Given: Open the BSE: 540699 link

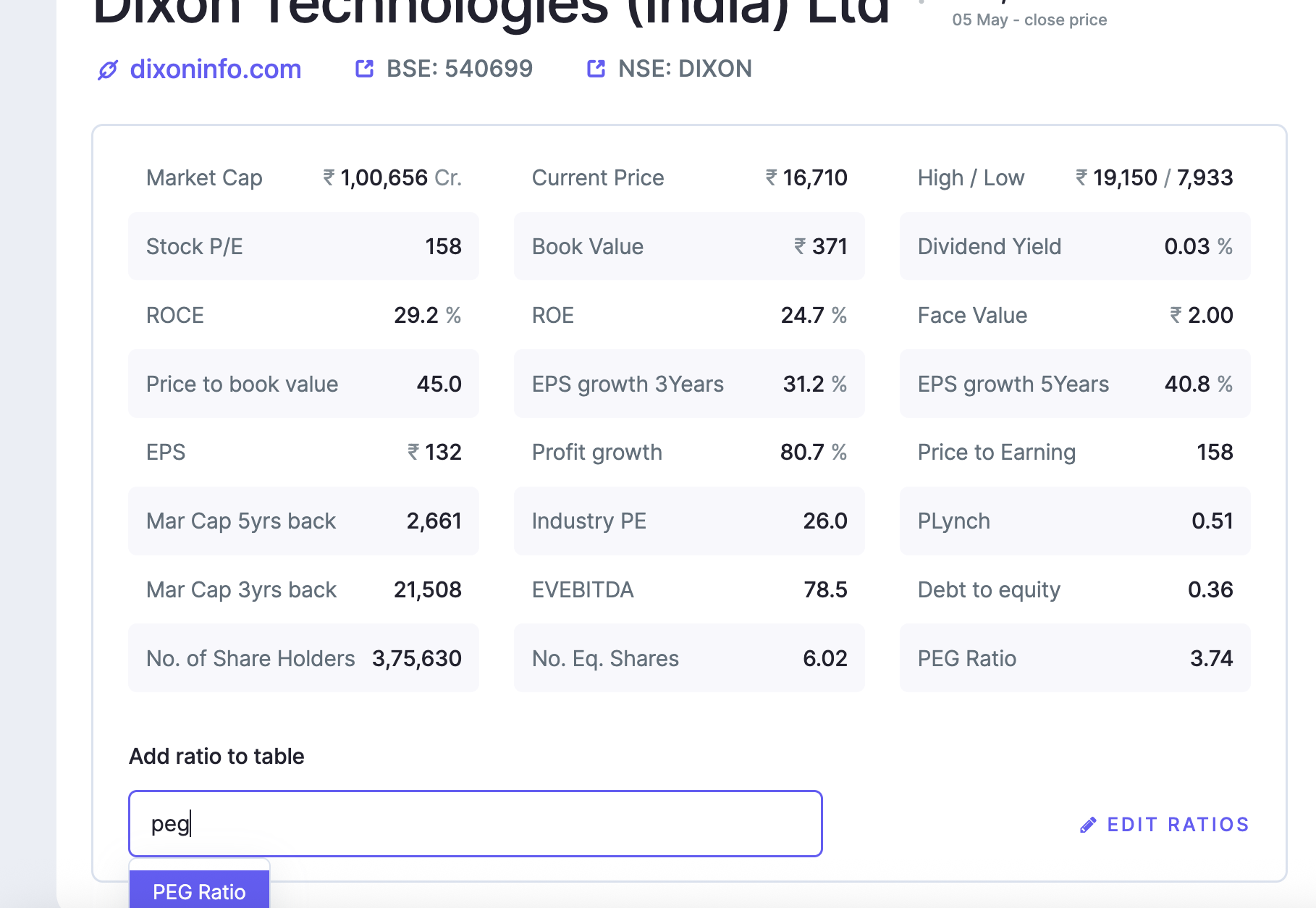Looking at the screenshot, I should 459,69.
